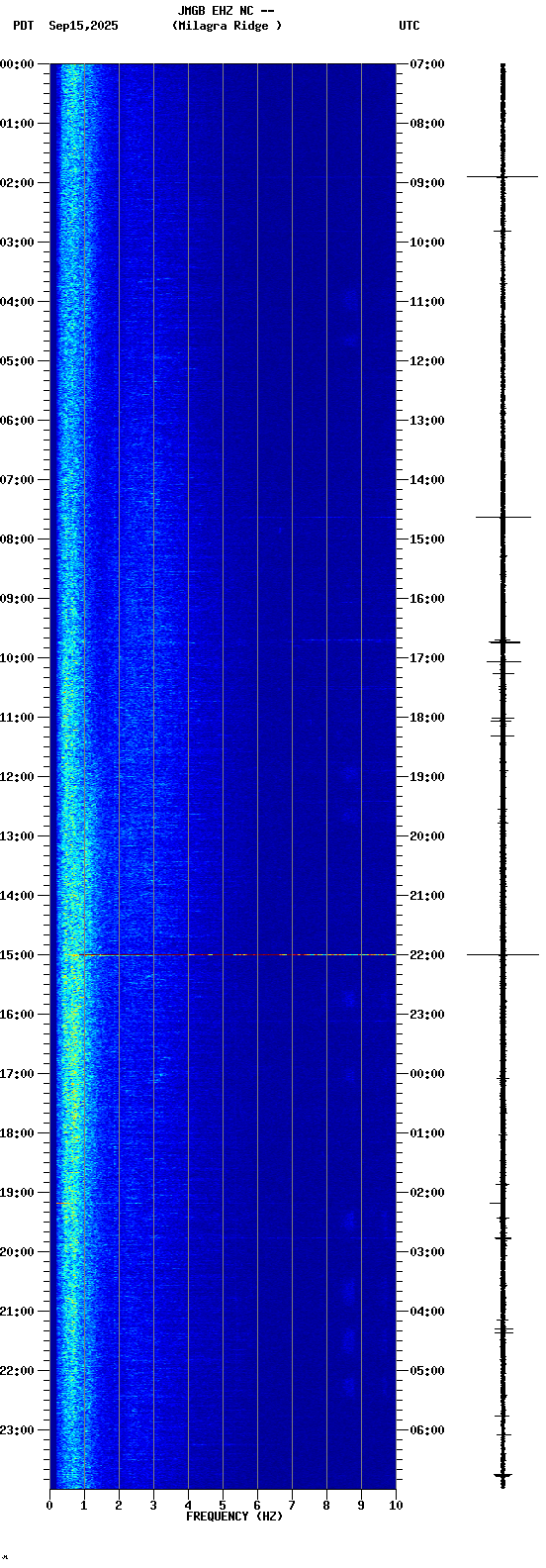The image size is (546, 1568).
Task: Click the '00:00' label on PDT axis
Action: click(x=17, y=64)
